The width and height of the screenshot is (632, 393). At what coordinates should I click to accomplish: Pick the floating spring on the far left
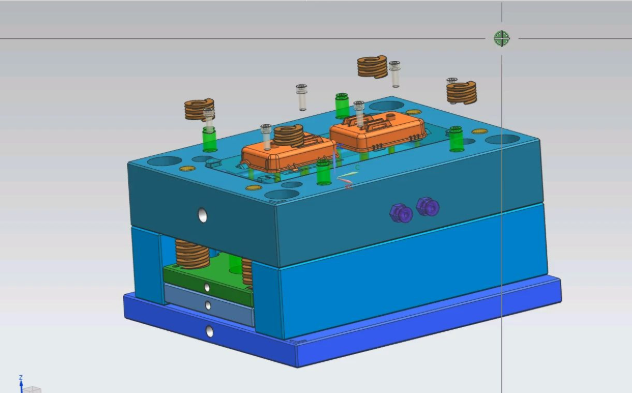[199, 109]
